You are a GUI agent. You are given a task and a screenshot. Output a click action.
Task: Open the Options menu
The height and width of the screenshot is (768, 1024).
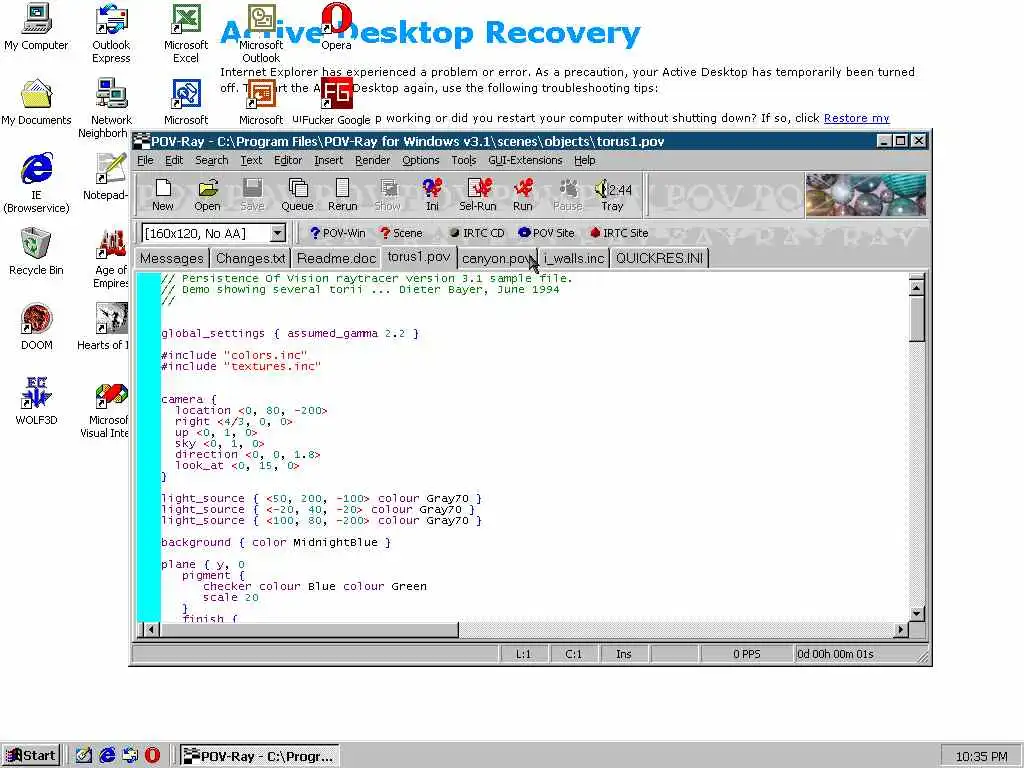click(421, 160)
